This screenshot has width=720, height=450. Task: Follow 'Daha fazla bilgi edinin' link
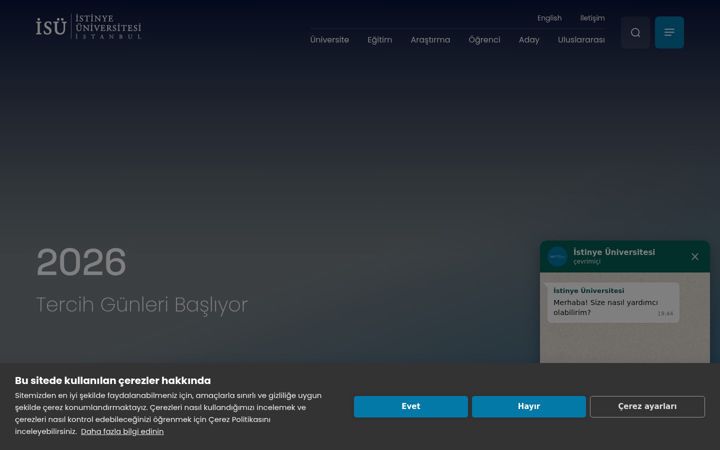coord(122,431)
